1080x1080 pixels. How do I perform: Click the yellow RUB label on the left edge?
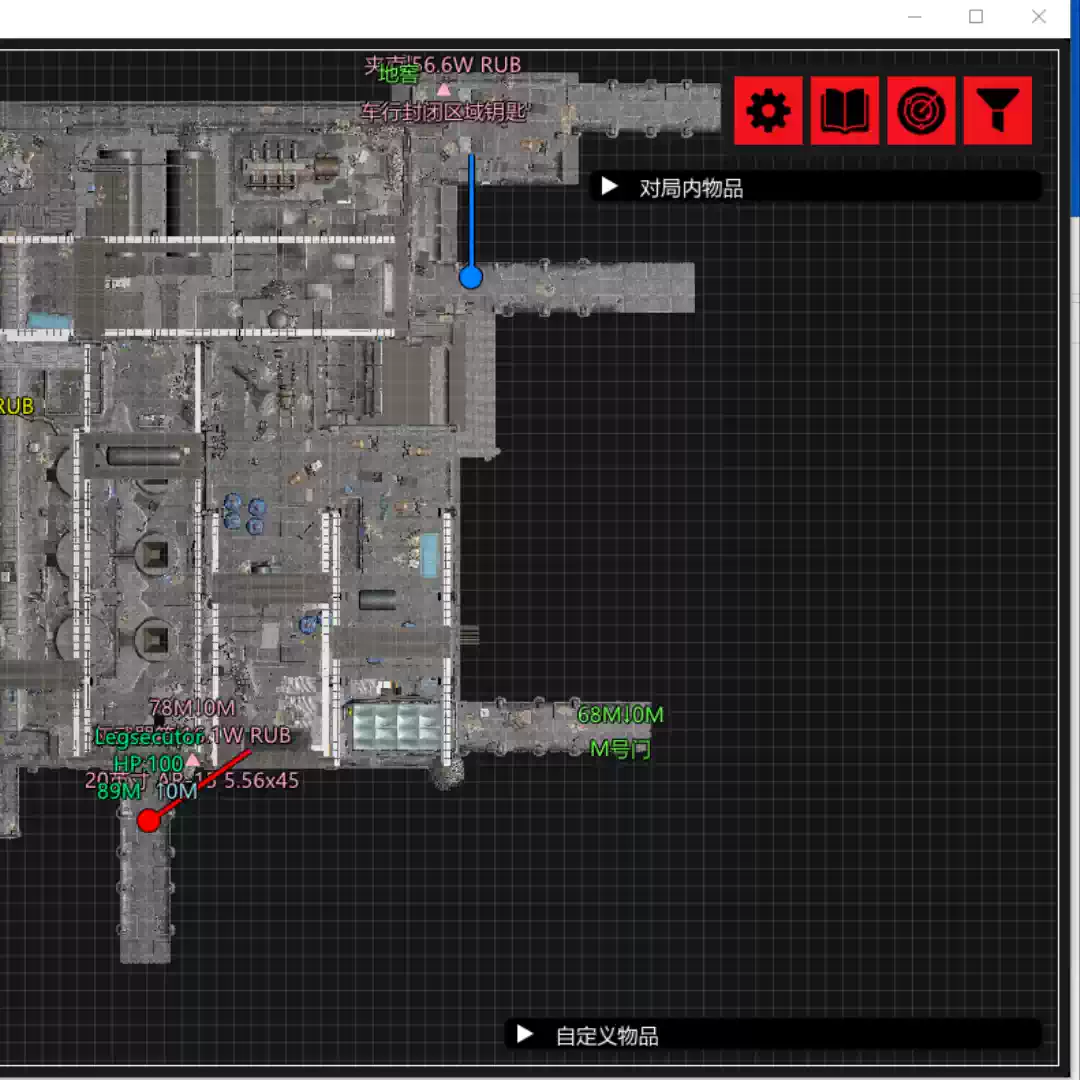(x=14, y=407)
